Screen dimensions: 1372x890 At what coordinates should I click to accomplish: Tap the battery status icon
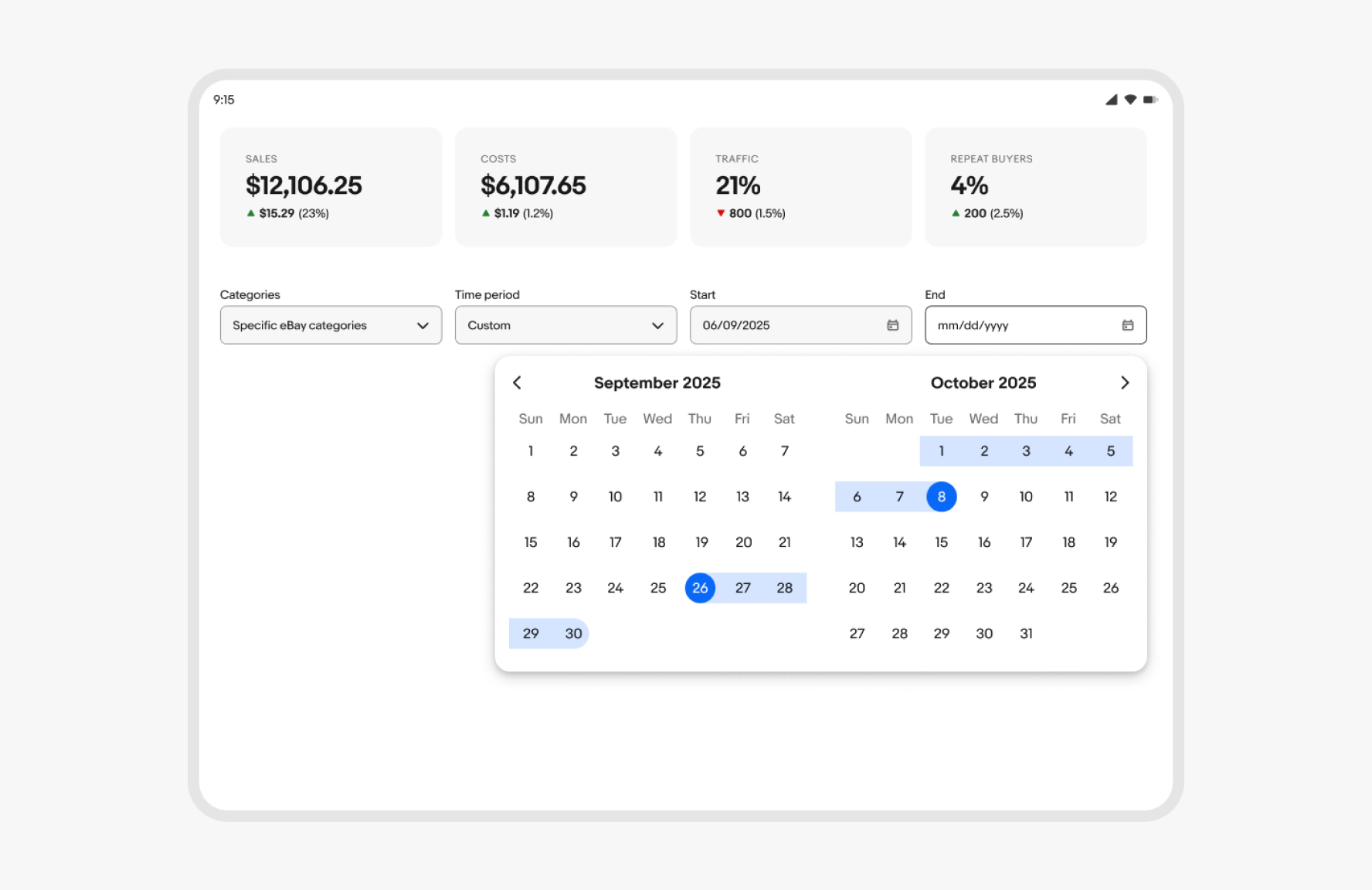[1150, 100]
